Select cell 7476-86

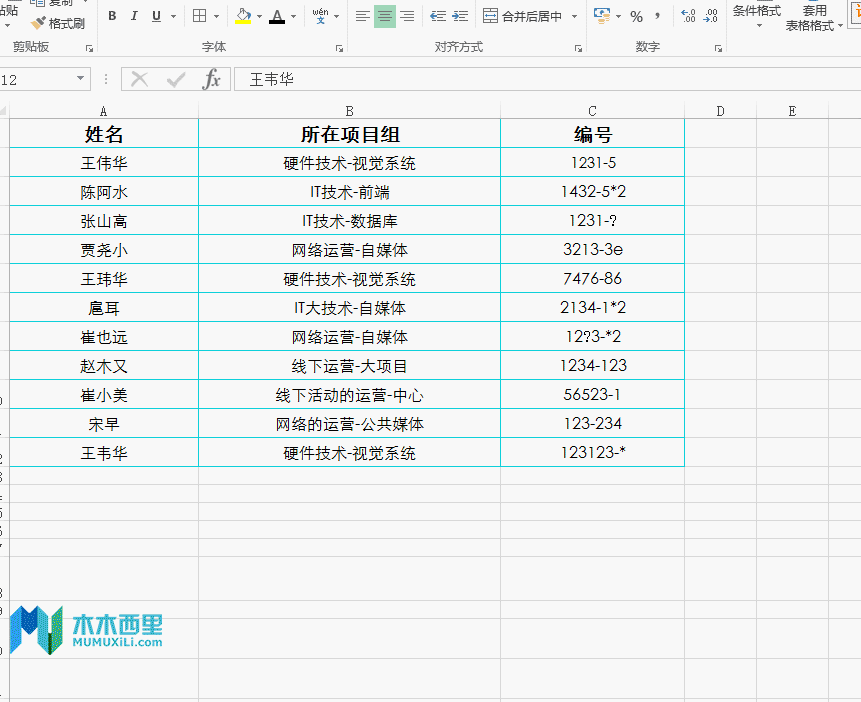[x=592, y=278]
